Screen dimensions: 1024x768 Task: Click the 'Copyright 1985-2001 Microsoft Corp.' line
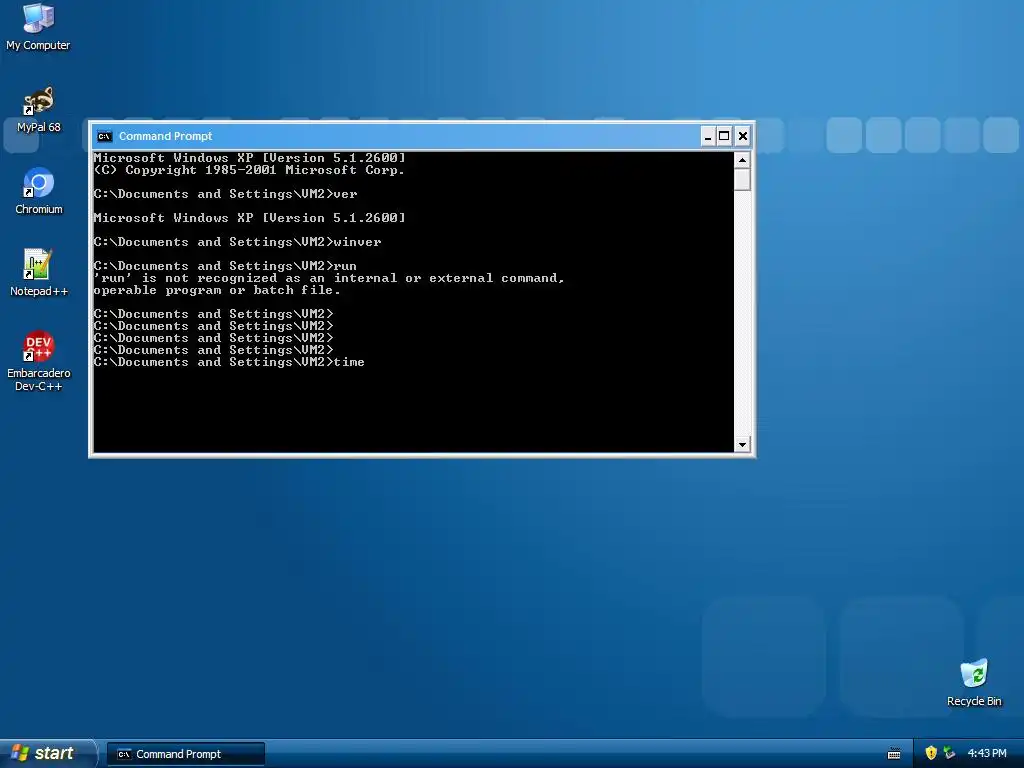click(x=249, y=170)
